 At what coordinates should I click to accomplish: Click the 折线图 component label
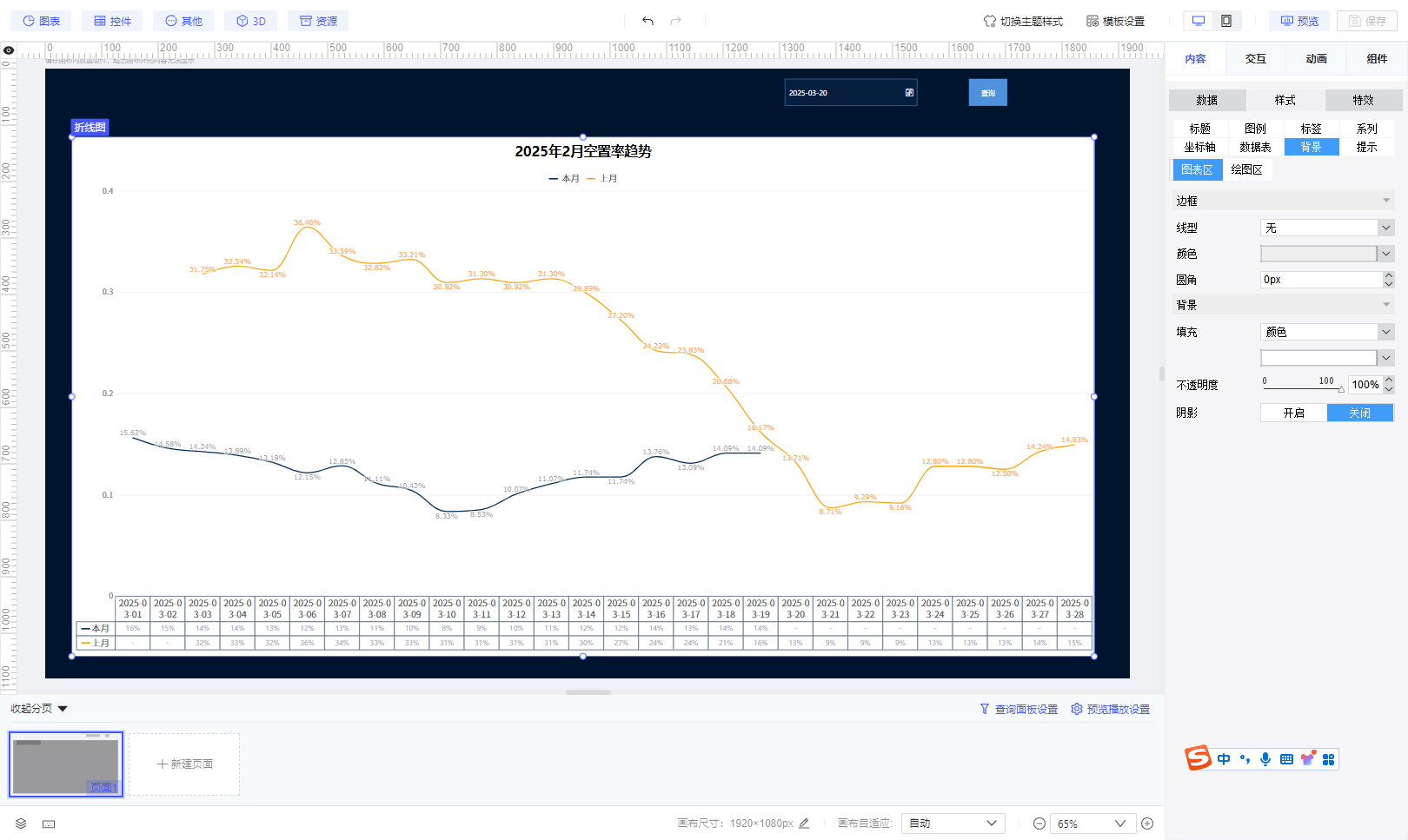coord(90,128)
